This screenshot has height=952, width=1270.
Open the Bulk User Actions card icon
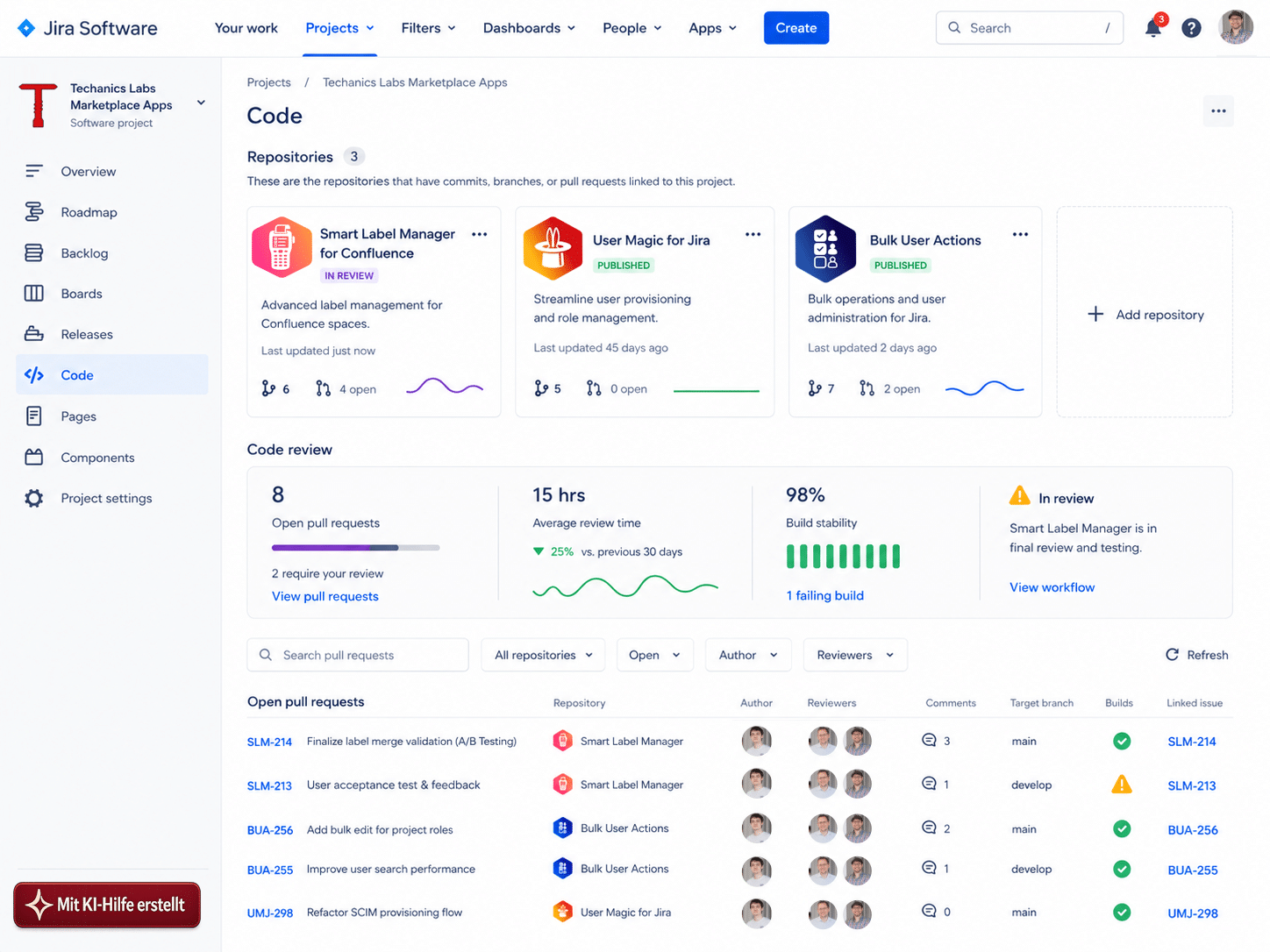click(825, 248)
